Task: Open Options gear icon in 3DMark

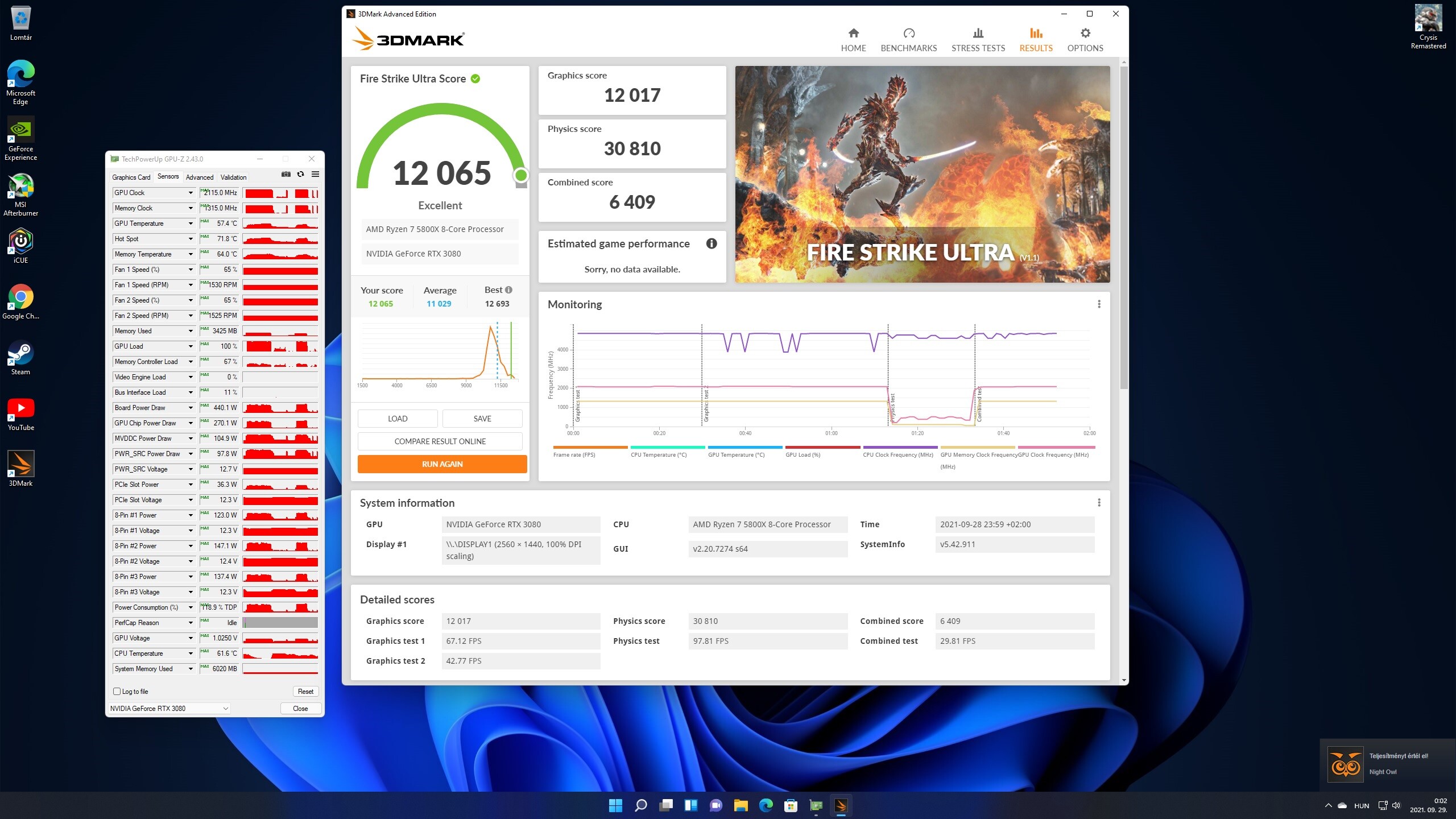Action: click(x=1085, y=34)
